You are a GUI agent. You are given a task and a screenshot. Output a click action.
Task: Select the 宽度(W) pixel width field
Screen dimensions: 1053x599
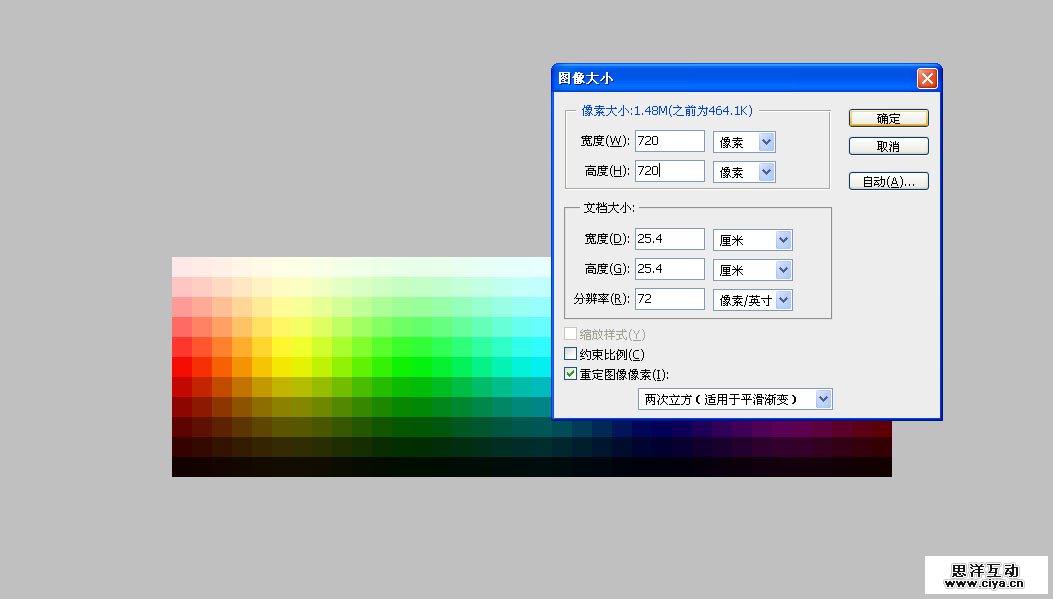tap(668, 140)
